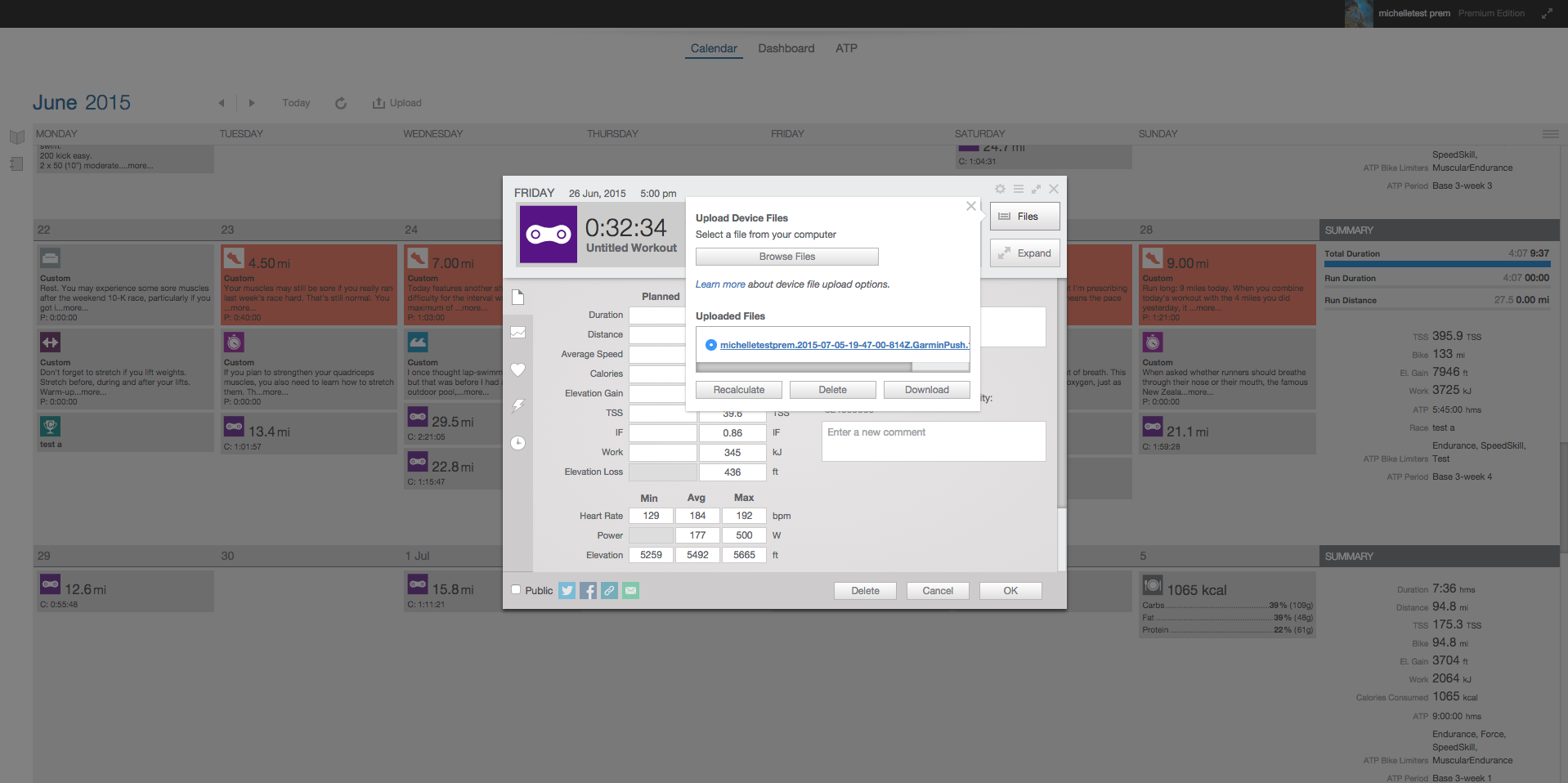Refresh the calendar
Image resolution: width=1568 pixels, height=783 pixels.
(341, 103)
